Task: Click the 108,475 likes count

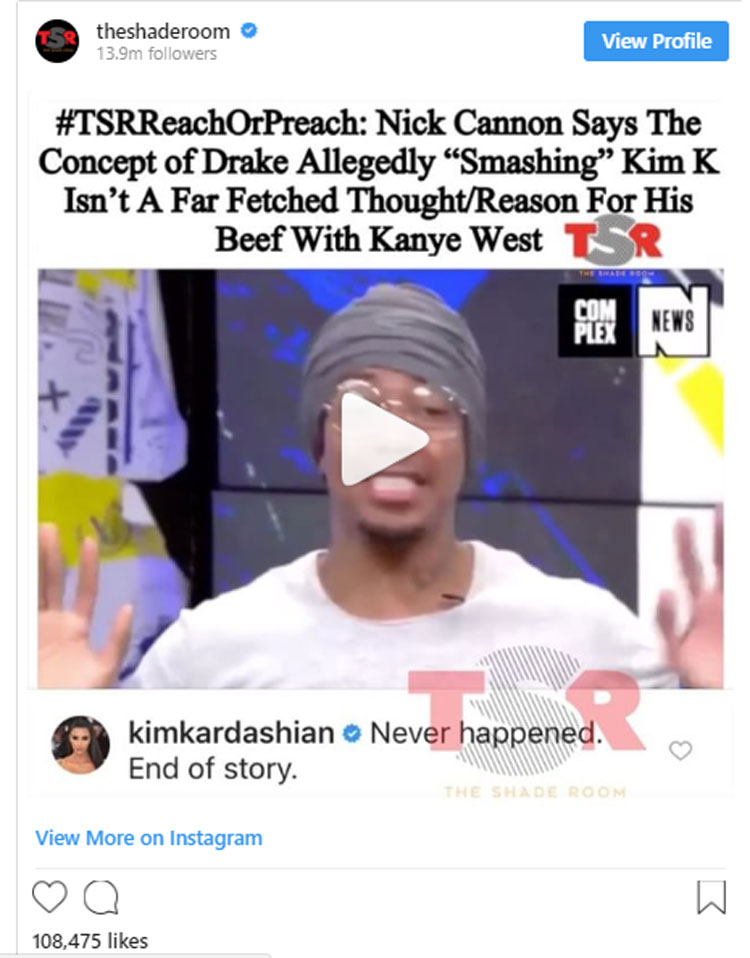Action: 90,941
